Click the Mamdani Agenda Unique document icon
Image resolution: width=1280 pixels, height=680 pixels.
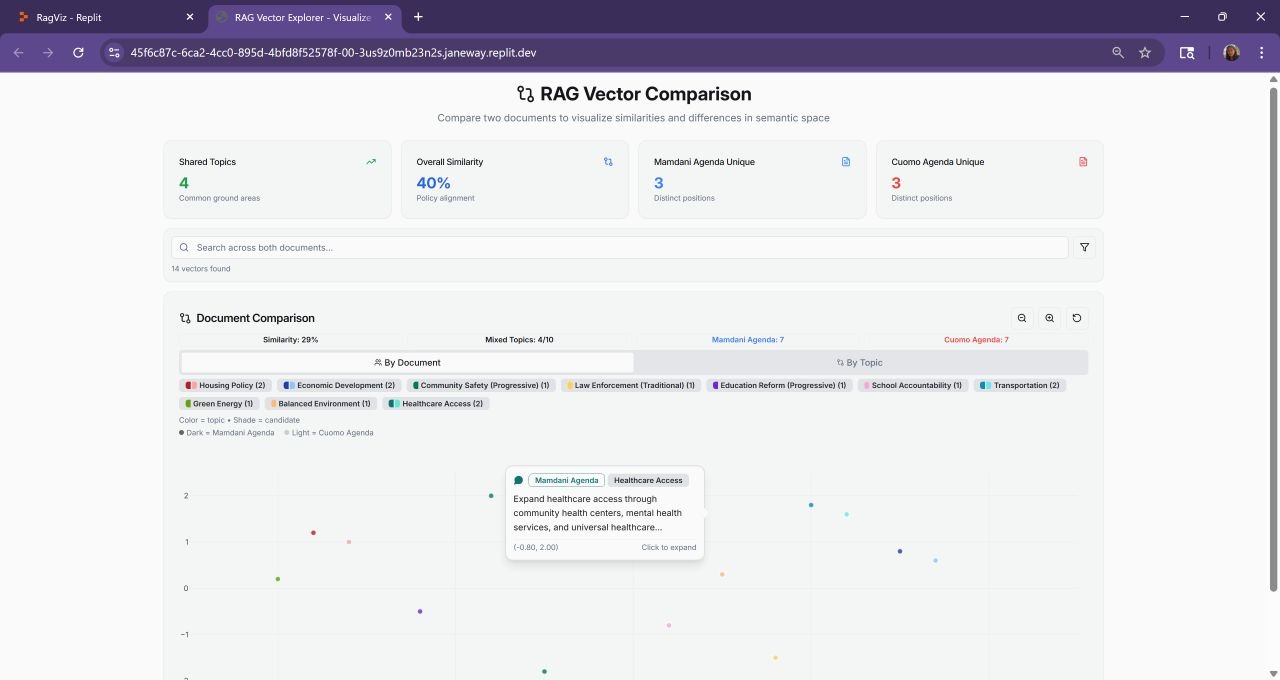[x=846, y=161]
